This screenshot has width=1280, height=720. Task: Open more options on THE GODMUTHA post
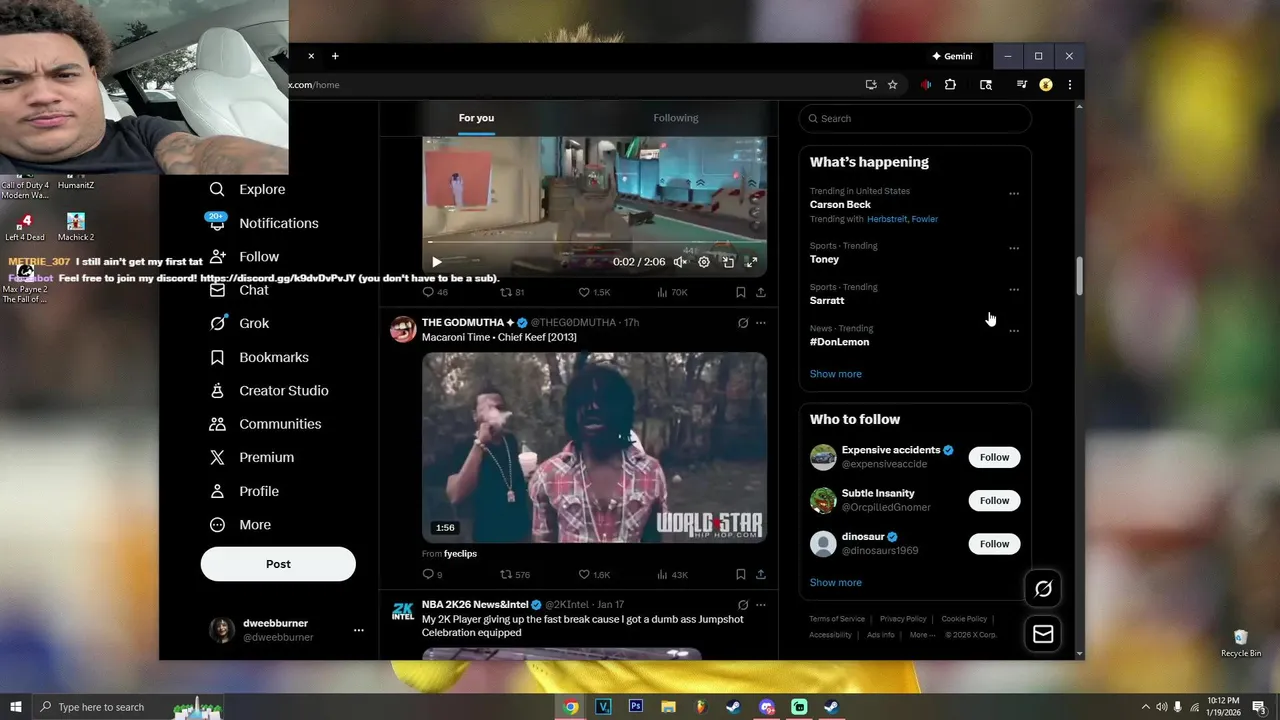[761, 323]
